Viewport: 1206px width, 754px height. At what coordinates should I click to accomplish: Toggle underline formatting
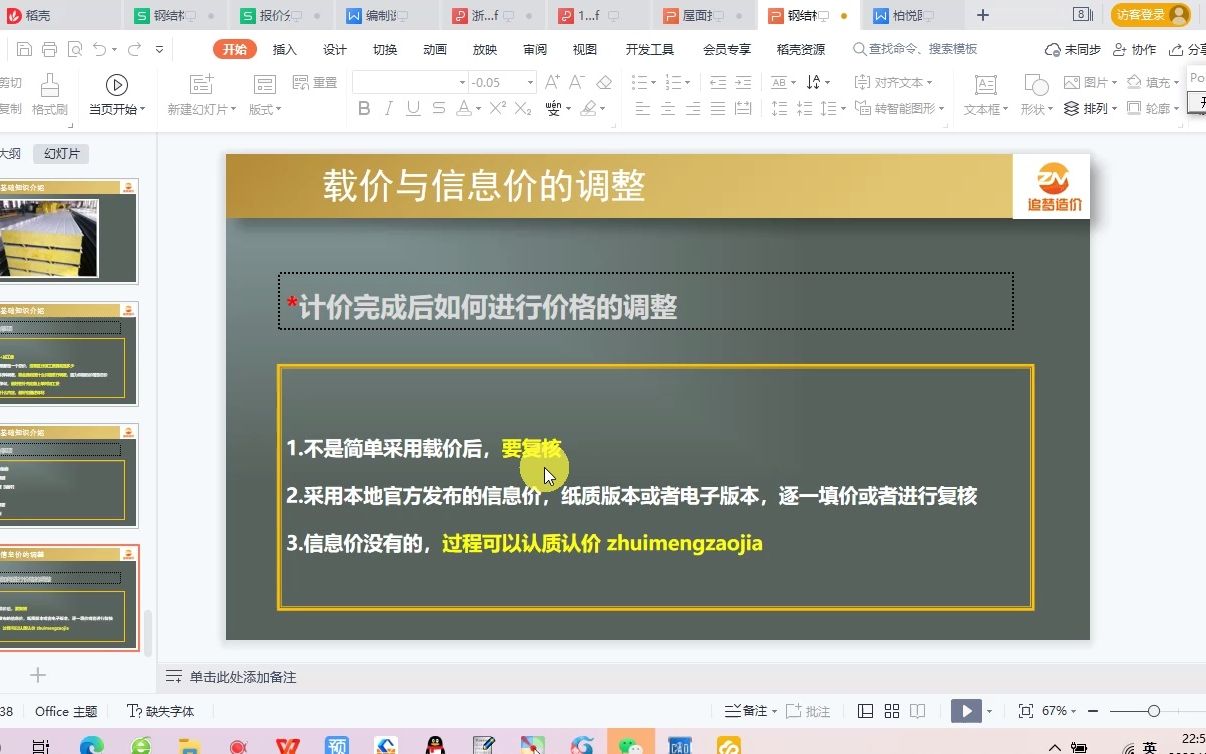[412, 109]
